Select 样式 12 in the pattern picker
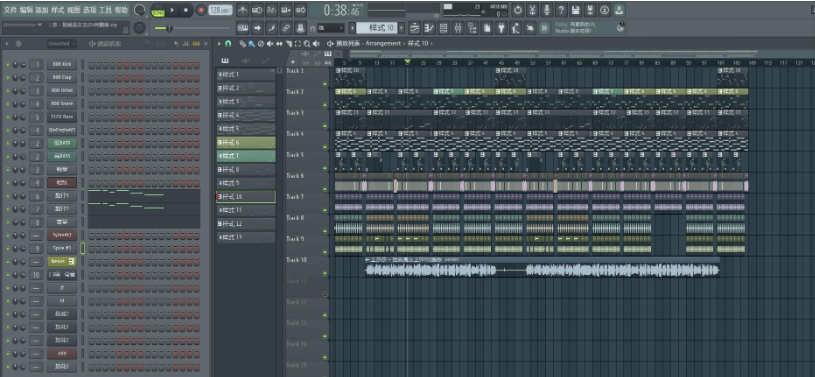This screenshot has height=377, width=815. point(246,224)
